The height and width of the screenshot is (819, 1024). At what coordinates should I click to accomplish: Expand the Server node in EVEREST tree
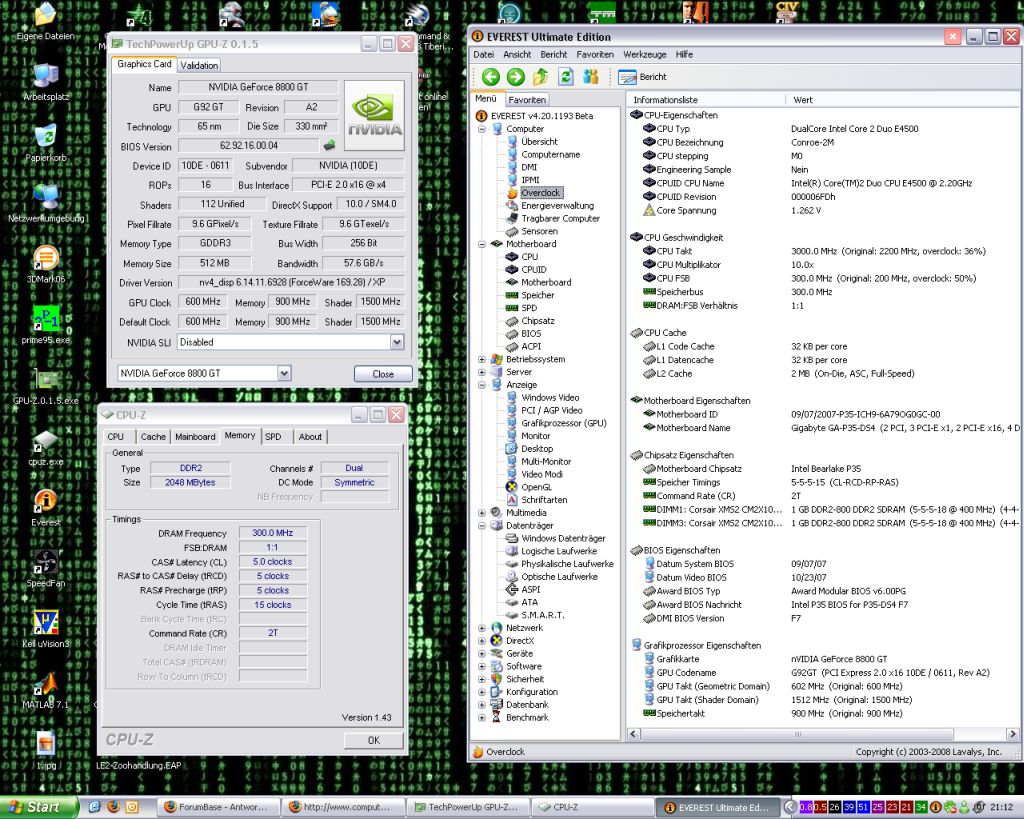pyautogui.click(x=482, y=372)
